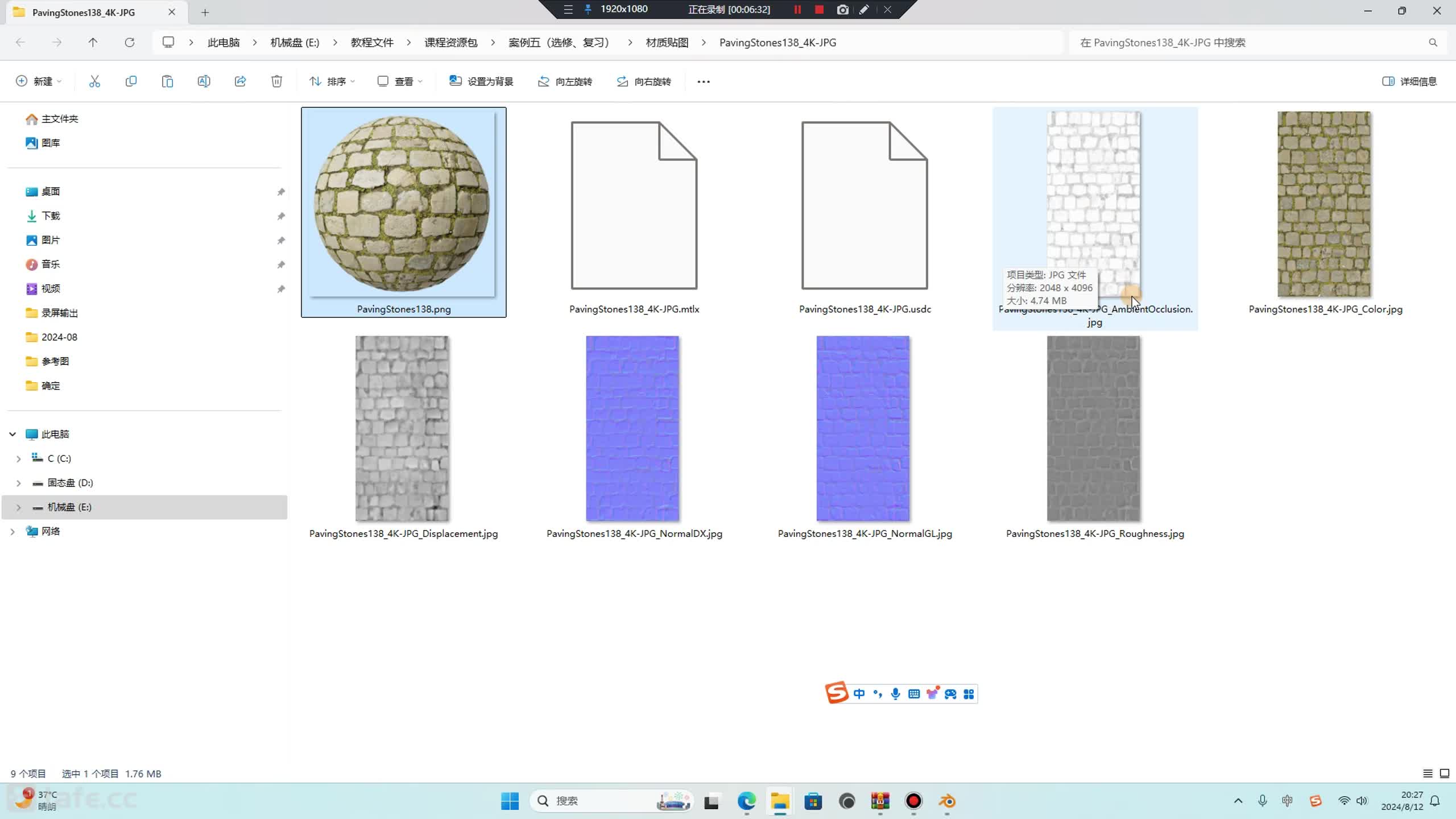1456x819 pixels.
Task: Take a recorder screenshot with camera icon
Action: (x=842, y=10)
